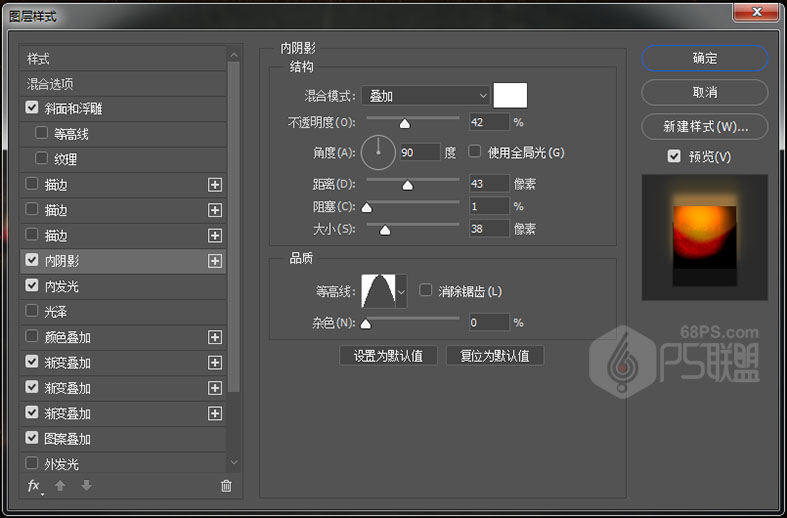Uncheck 斜面和浮雕 checkbox

coord(32,108)
